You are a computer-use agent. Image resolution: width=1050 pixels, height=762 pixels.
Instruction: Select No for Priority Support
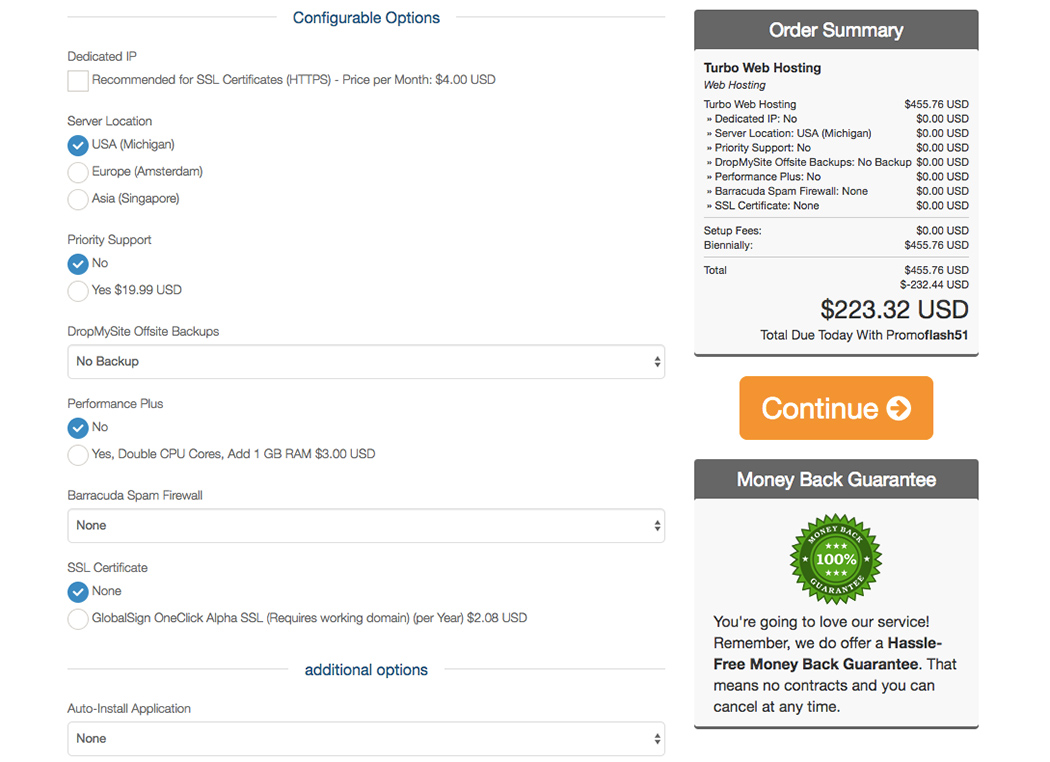pyautogui.click(x=78, y=264)
